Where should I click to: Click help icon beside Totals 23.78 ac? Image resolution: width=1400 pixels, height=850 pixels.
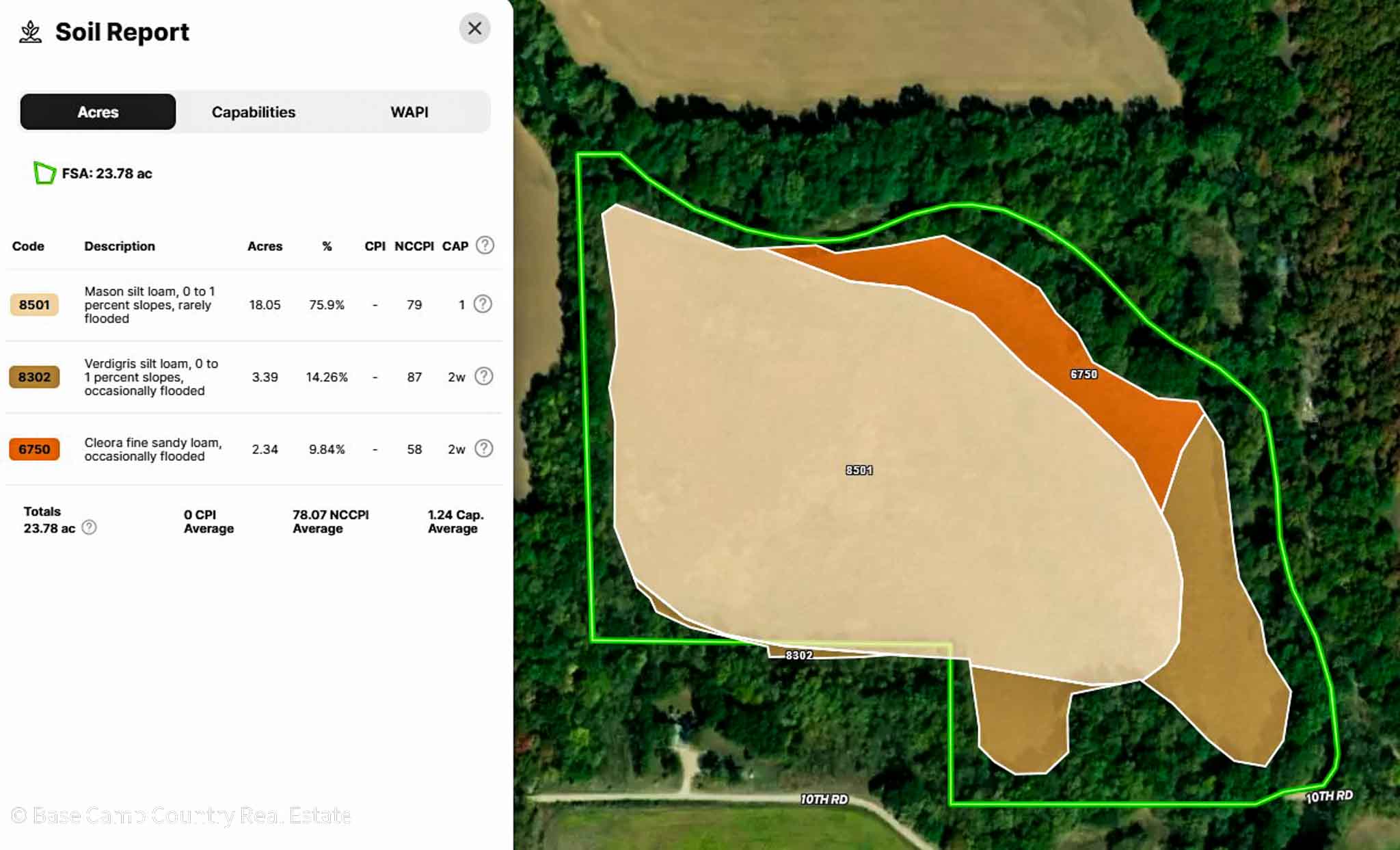pyautogui.click(x=89, y=528)
